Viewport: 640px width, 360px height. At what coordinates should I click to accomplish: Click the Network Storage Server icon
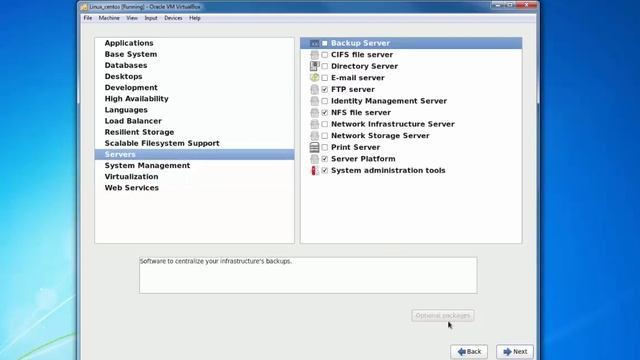pyautogui.click(x=314, y=136)
